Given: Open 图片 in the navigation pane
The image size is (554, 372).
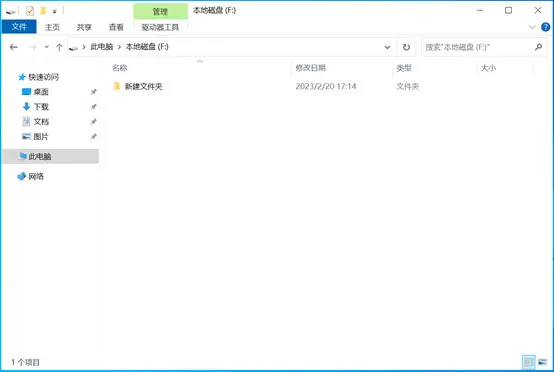Looking at the screenshot, I should point(41,136).
